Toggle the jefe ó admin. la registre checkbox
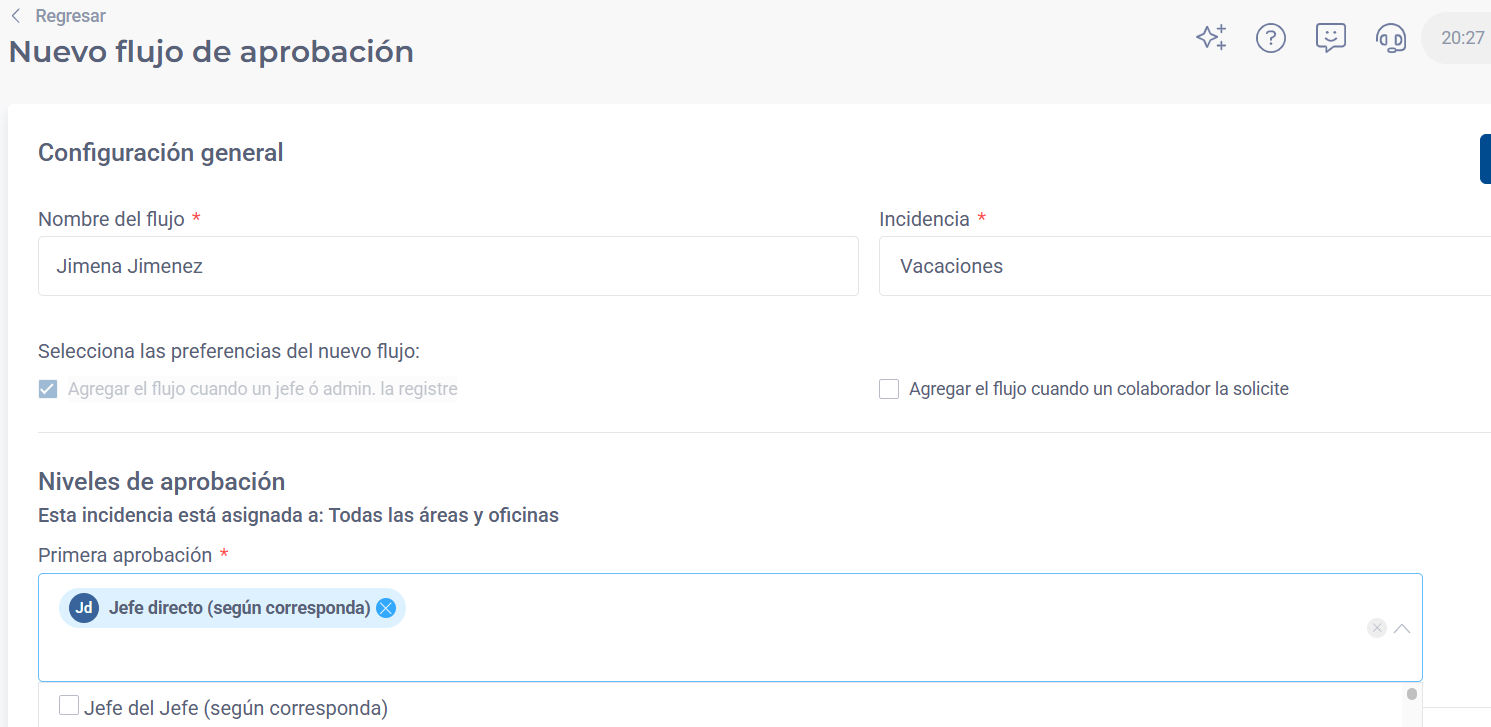The image size is (1491, 727). (x=48, y=389)
